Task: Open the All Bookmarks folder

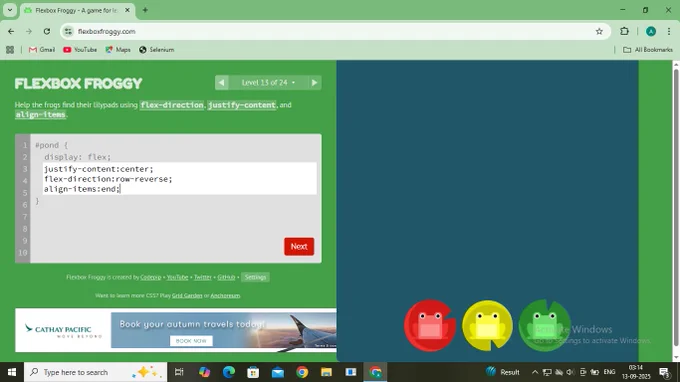Action: point(648,50)
